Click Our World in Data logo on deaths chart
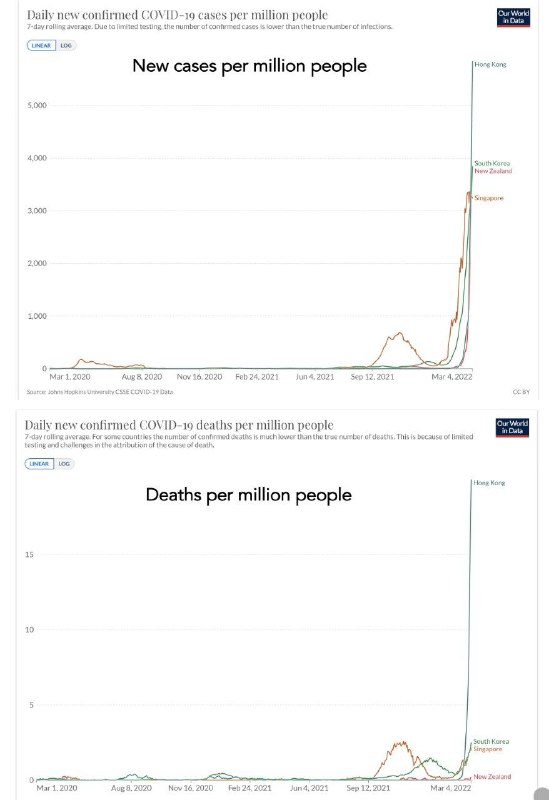This screenshot has width=549, height=800. pos(512,428)
